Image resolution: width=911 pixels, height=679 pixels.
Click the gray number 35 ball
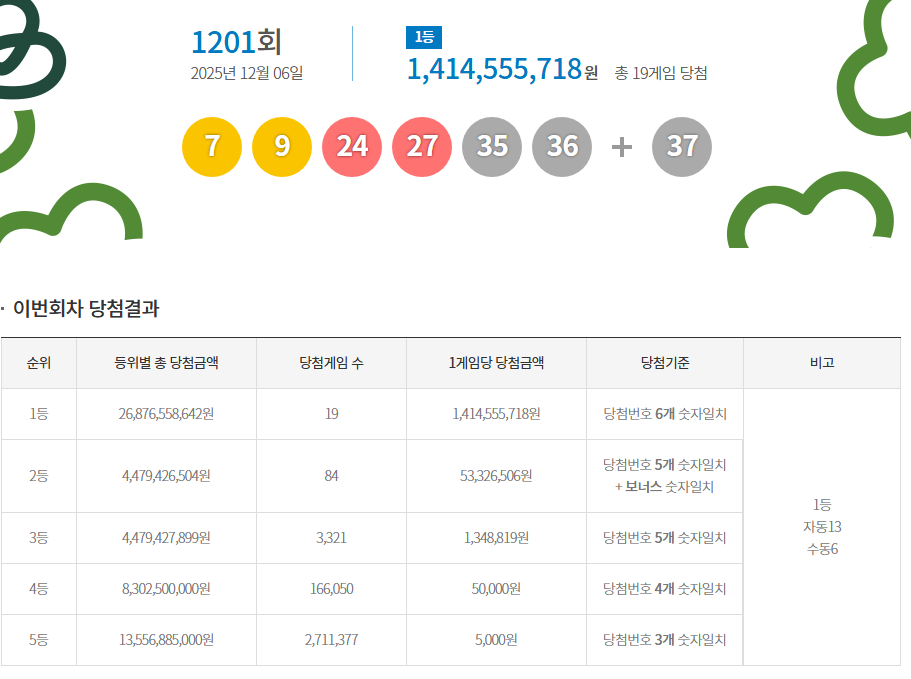click(x=492, y=146)
